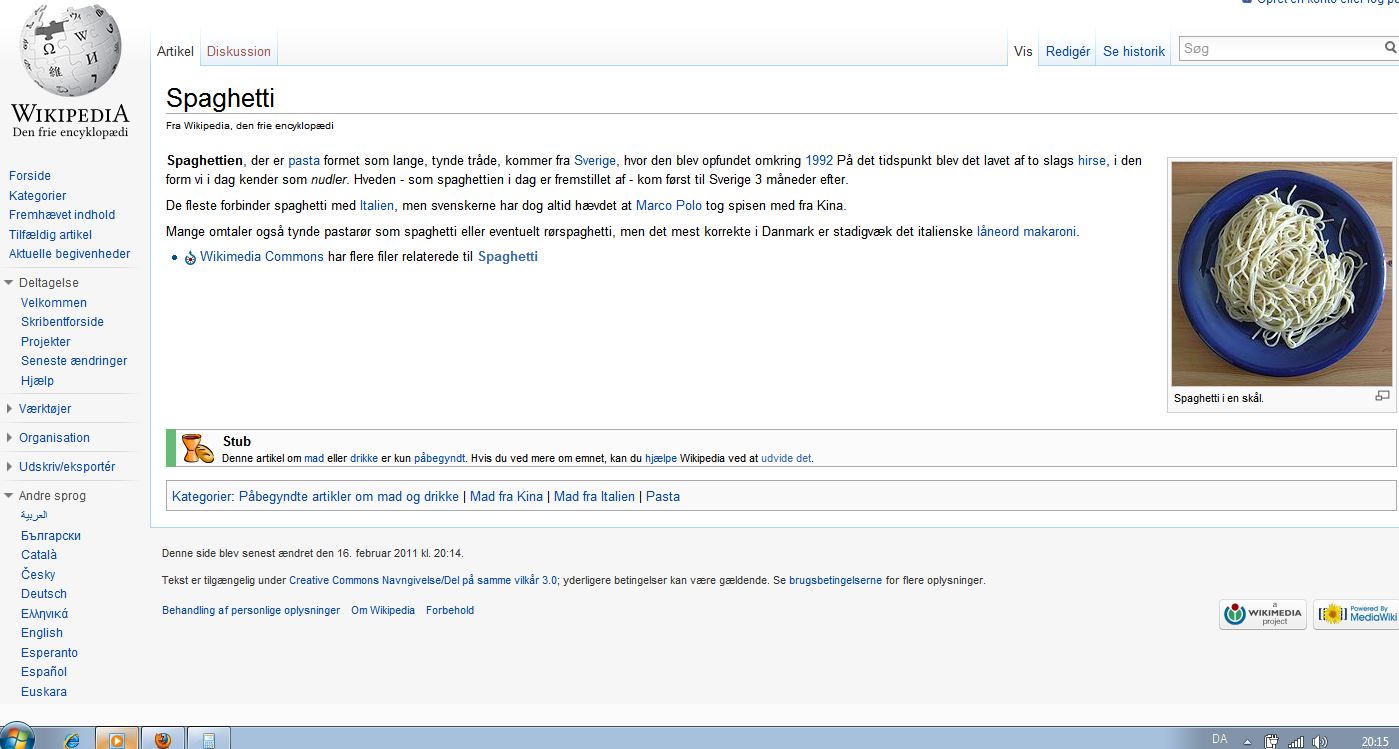Expand the Organisation sidebar section
Viewport: 1399px width, 749px height.
pyautogui.click(x=9, y=438)
